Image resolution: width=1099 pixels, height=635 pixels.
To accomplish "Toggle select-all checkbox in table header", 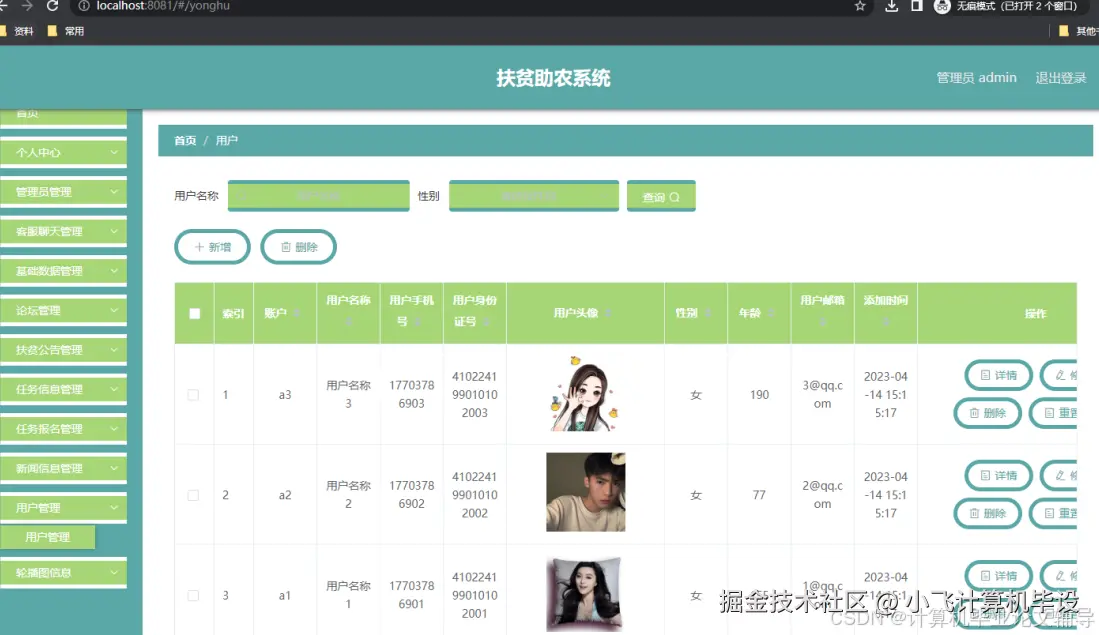I will pyautogui.click(x=195, y=313).
